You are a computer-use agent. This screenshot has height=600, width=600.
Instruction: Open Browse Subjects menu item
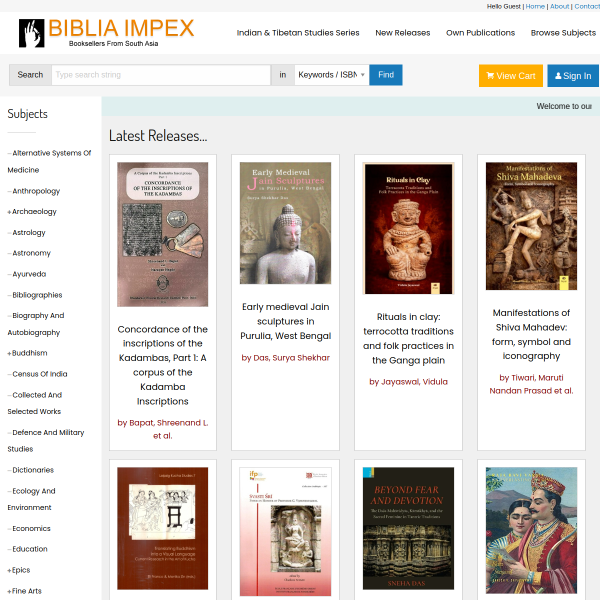(563, 33)
